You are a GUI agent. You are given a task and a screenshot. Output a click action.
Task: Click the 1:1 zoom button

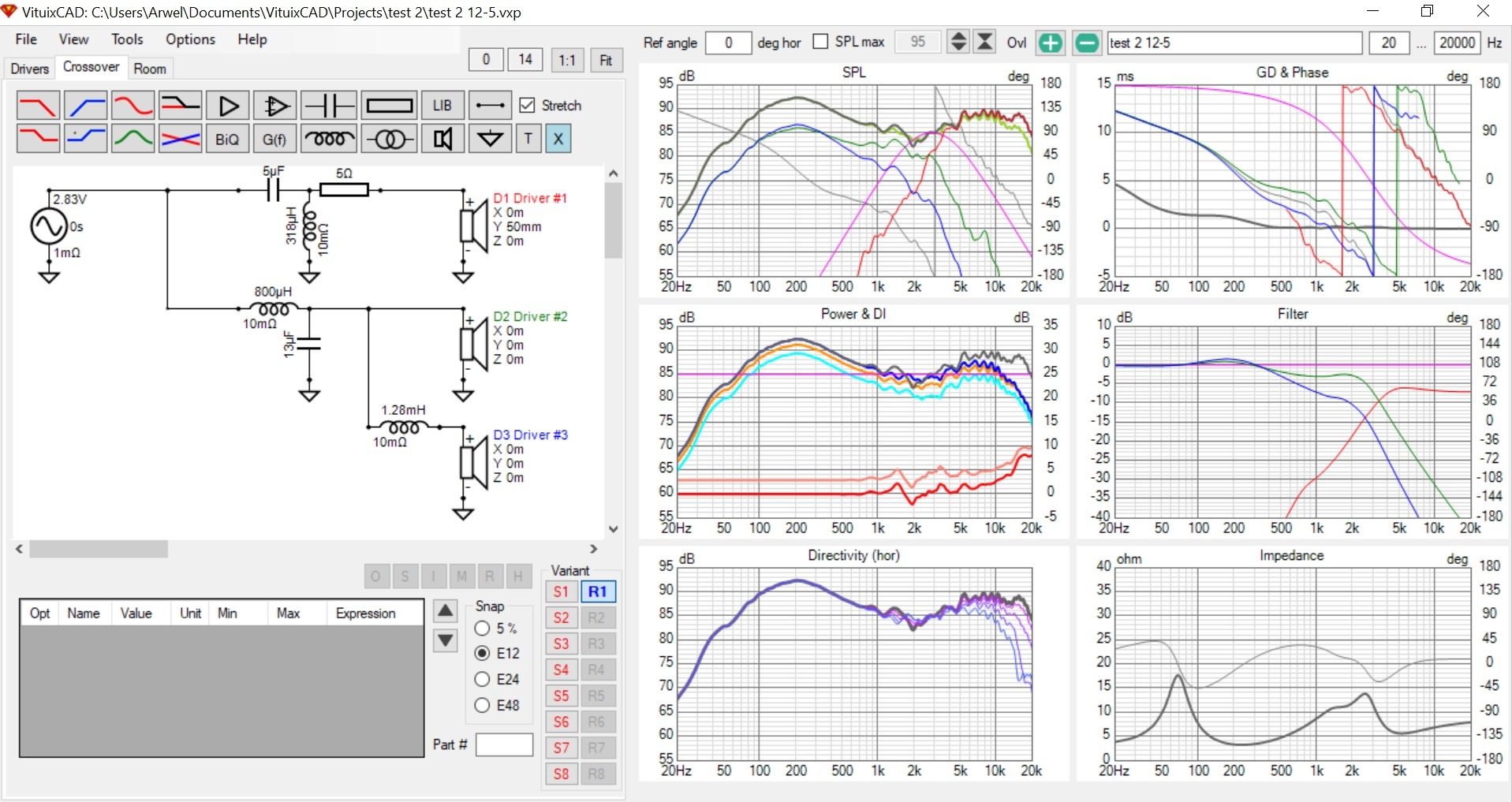coord(567,60)
